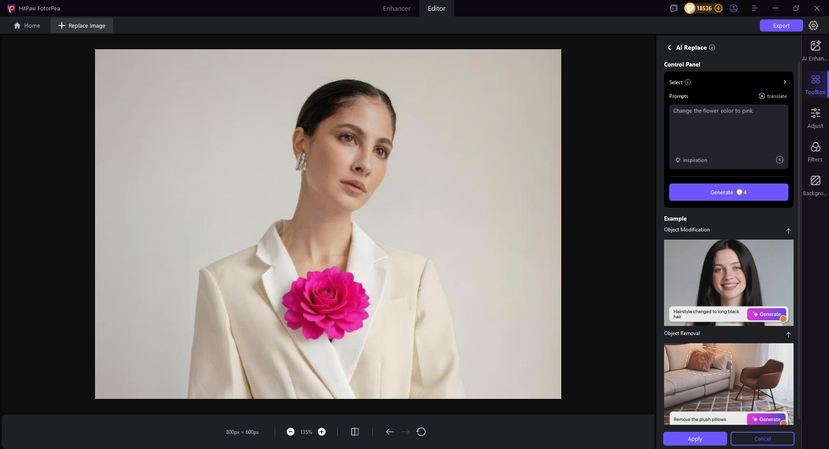Click inside the Prompts text field
This screenshot has width=829, height=449.
click(x=728, y=130)
